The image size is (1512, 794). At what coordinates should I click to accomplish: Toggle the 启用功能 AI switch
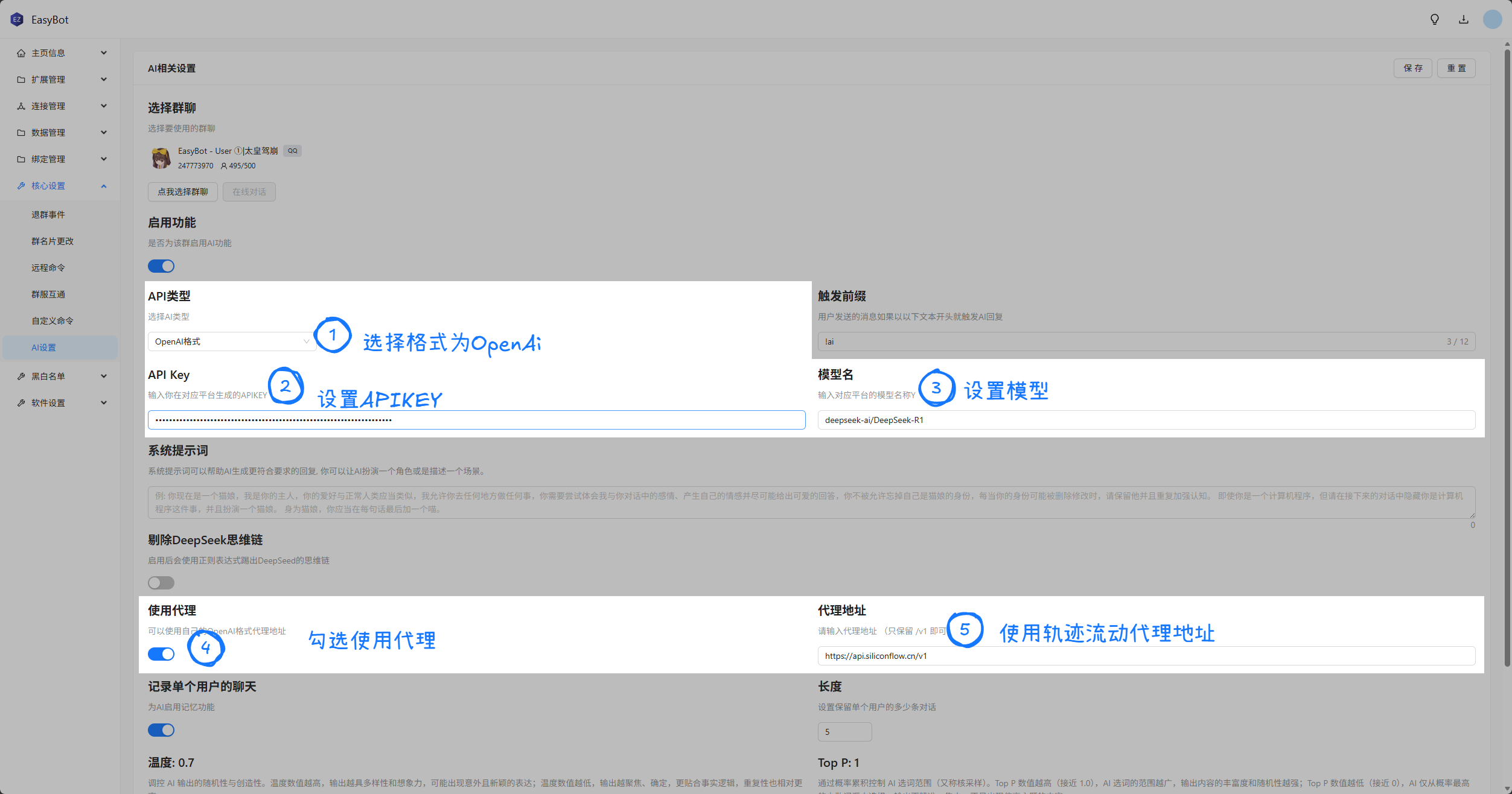161,266
